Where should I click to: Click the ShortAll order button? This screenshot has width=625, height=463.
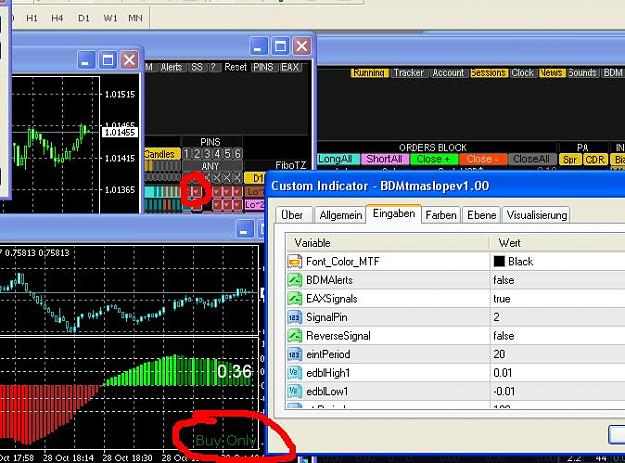tap(384, 159)
